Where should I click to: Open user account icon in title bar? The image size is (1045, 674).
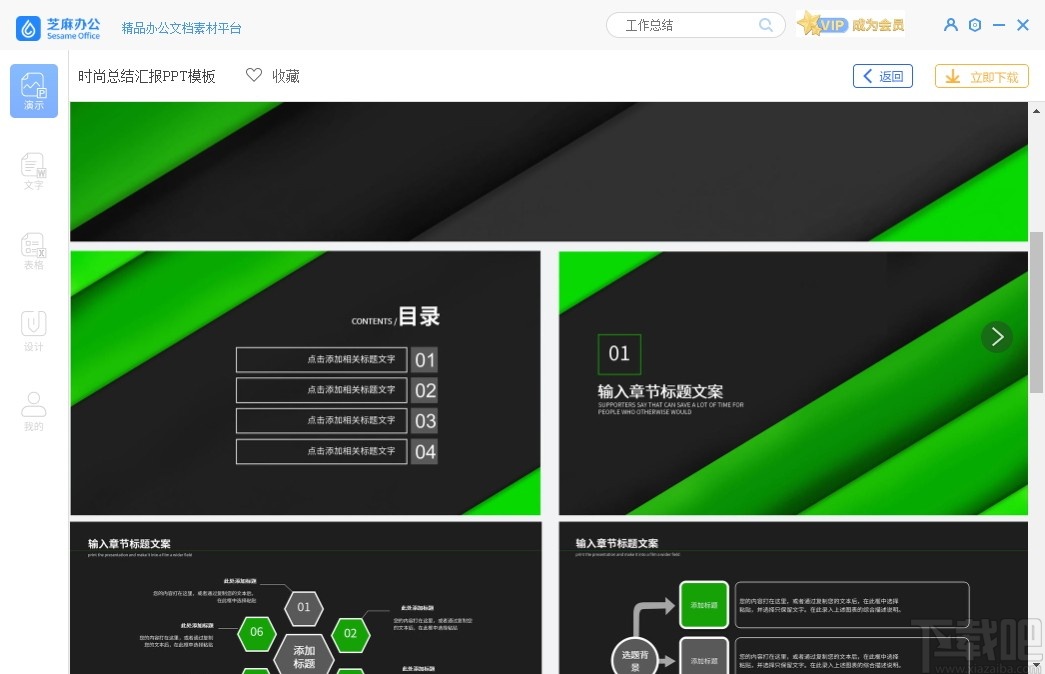click(x=951, y=25)
